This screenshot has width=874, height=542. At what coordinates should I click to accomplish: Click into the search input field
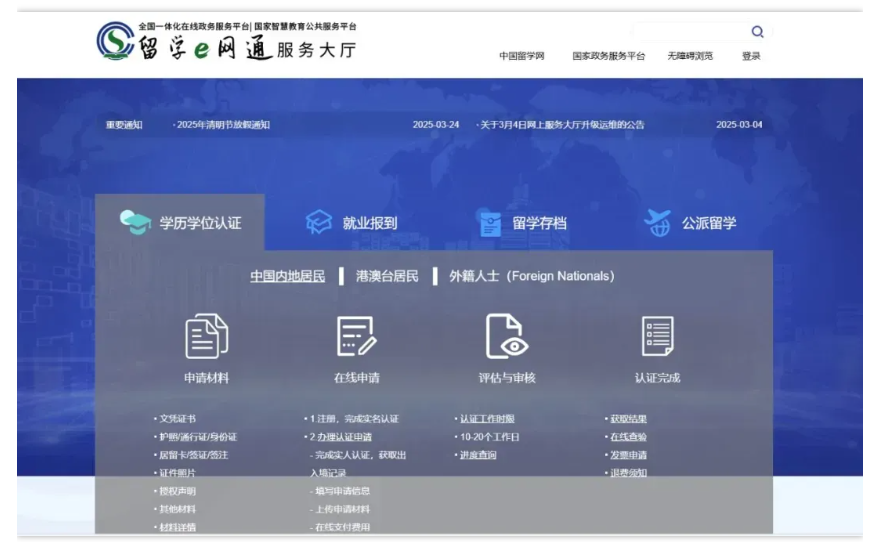coord(690,32)
